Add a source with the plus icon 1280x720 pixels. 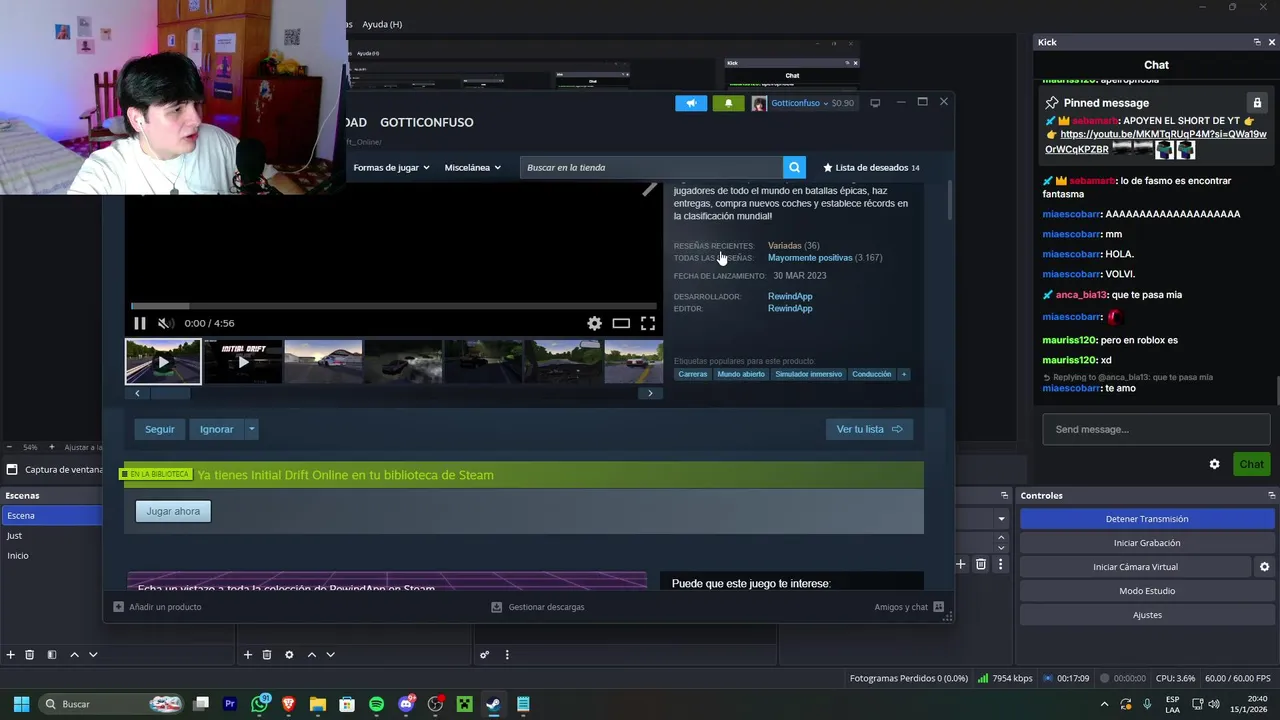coord(248,655)
